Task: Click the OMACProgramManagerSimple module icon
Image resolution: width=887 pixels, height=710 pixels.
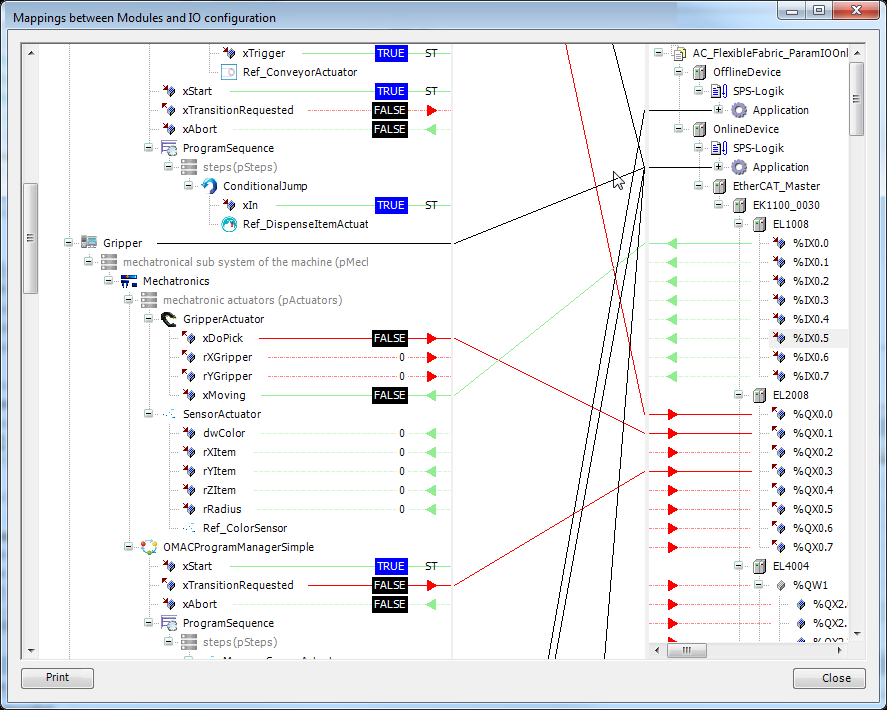Action: pos(147,547)
